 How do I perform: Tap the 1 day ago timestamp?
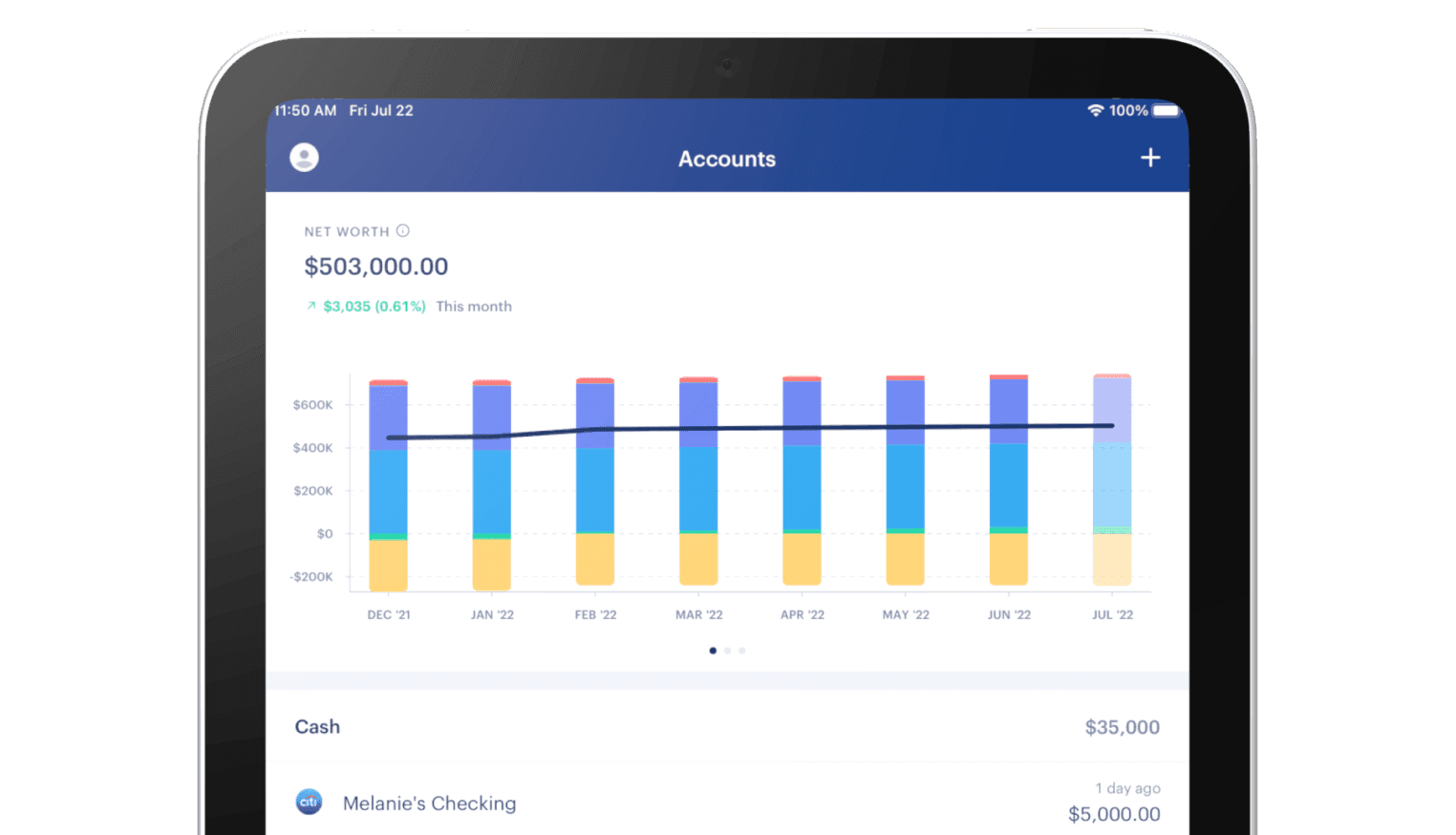[x=1128, y=788]
